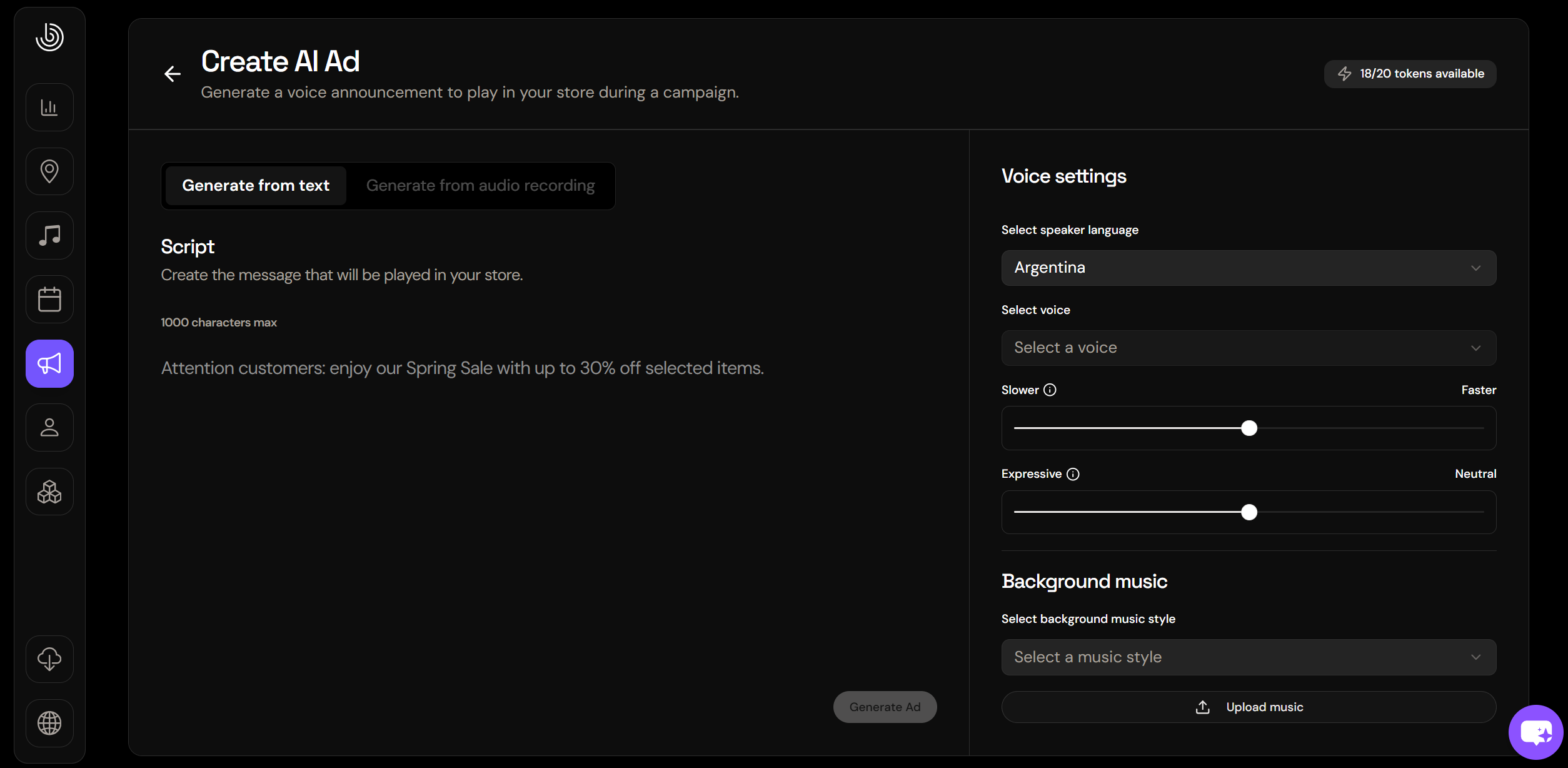Viewport: 1568px width, 768px height.
Task: Click the cloud download sidebar icon
Action: click(49, 659)
